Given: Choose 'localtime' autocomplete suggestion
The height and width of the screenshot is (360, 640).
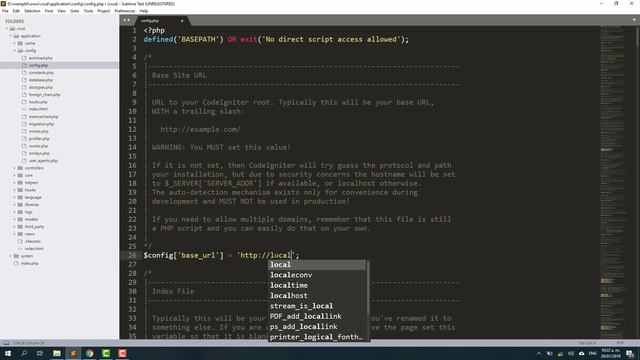Looking at the screenshot, I should point(317,285).
